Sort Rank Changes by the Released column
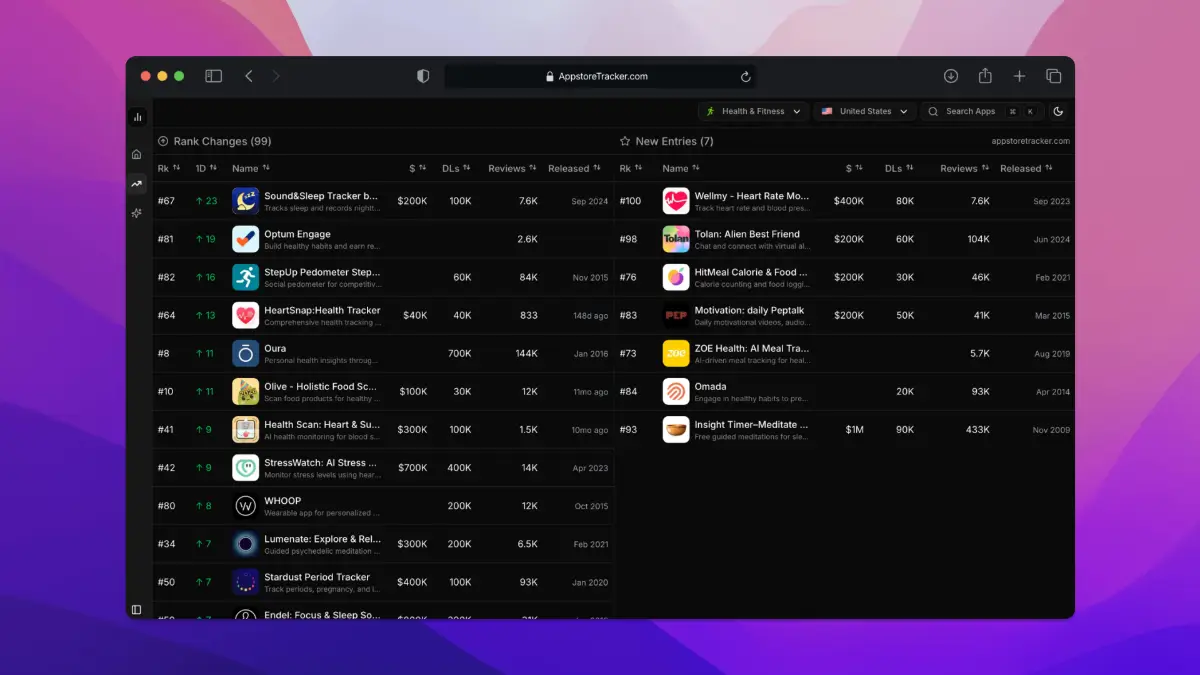Viewport: 1200px width, 675px height. click(574, 168)
